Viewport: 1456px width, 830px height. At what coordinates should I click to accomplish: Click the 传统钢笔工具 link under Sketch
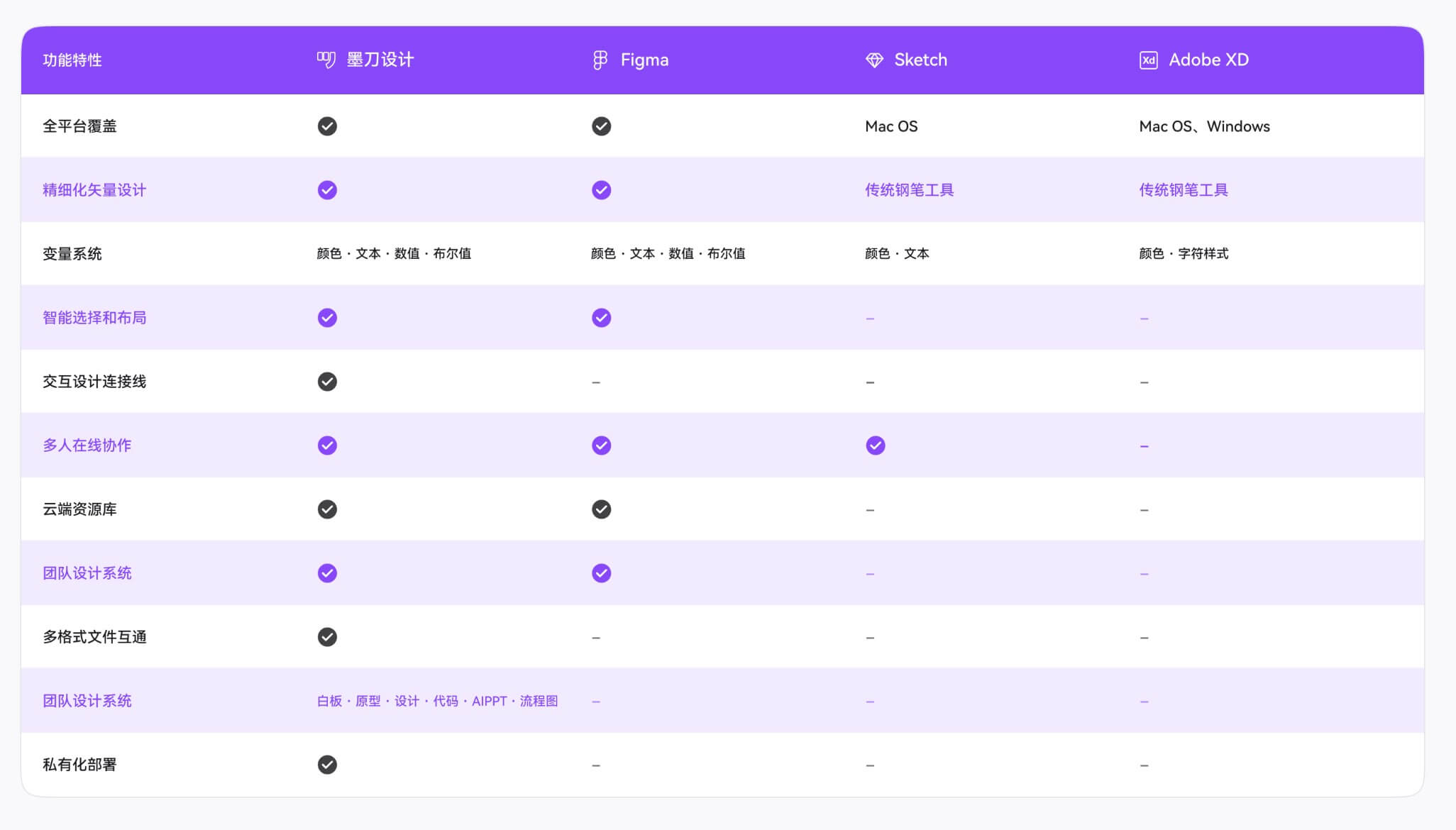(x=910, y=189)
